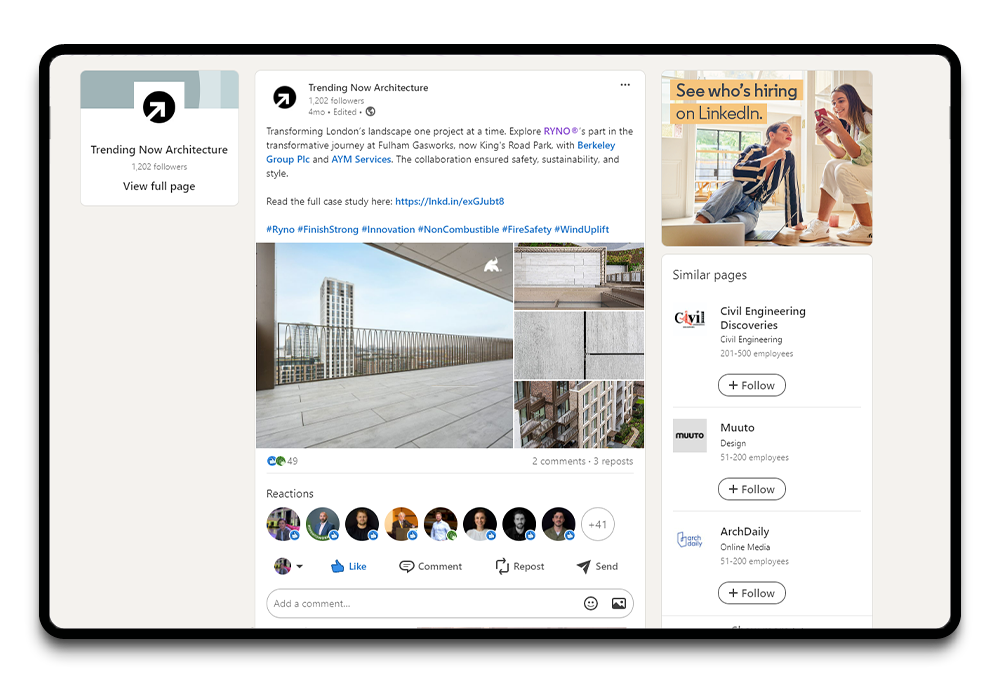
Task: Open the lnkd.in case study link
Action: [450, 201]
